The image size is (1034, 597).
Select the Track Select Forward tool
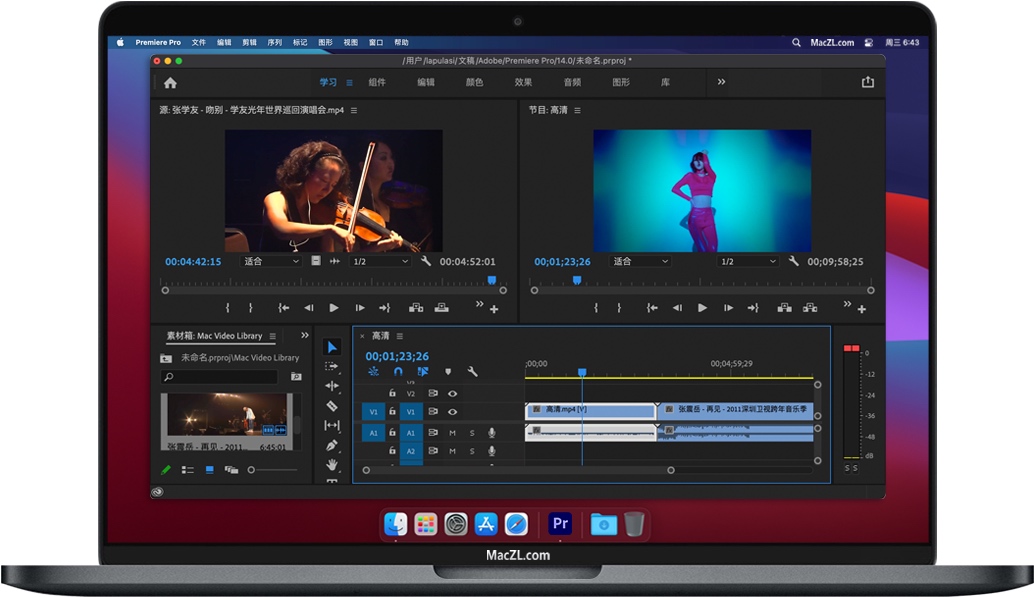click(332, 366)
